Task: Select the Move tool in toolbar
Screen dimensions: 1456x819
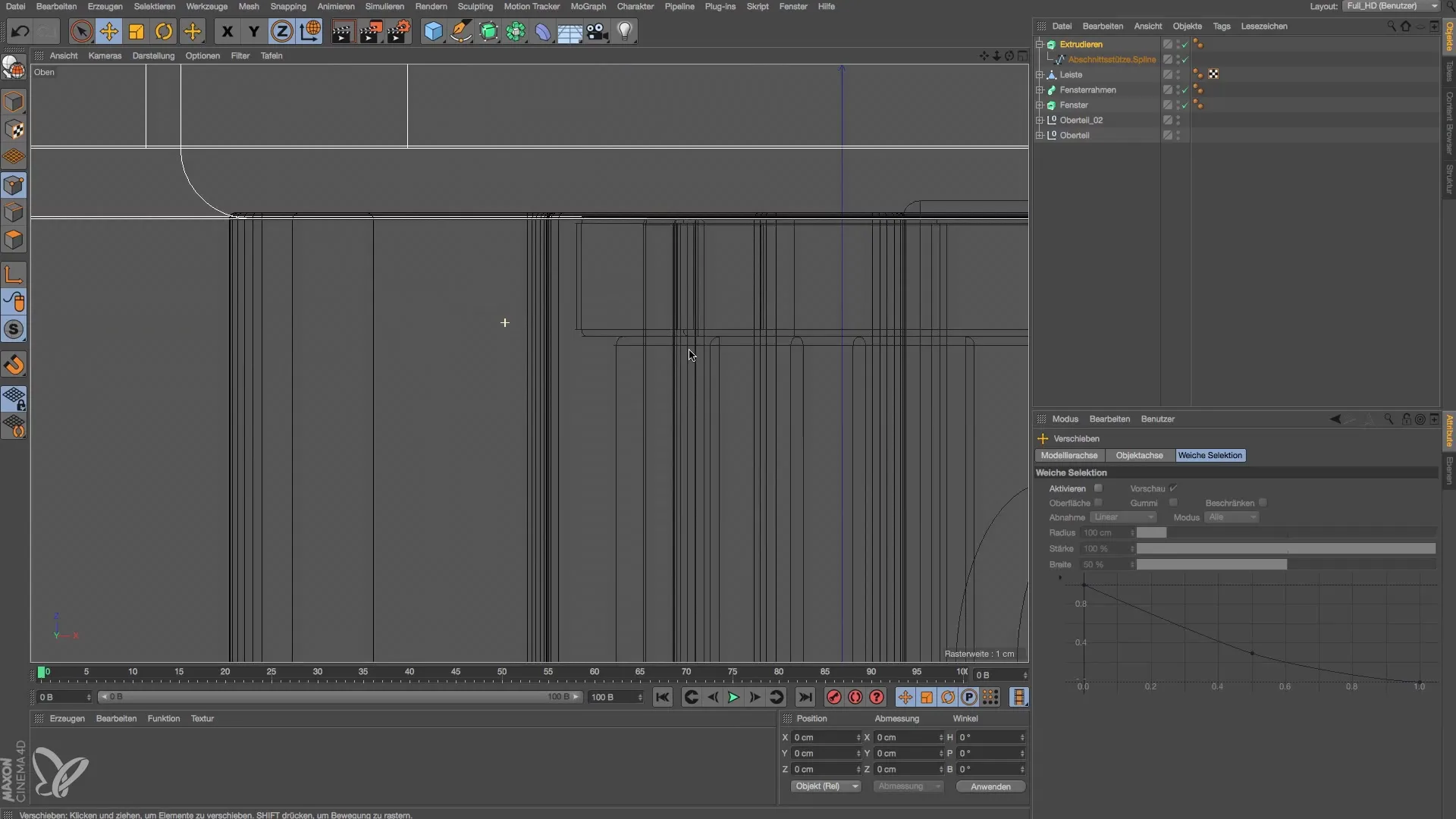Action: (x=109, y=32)
